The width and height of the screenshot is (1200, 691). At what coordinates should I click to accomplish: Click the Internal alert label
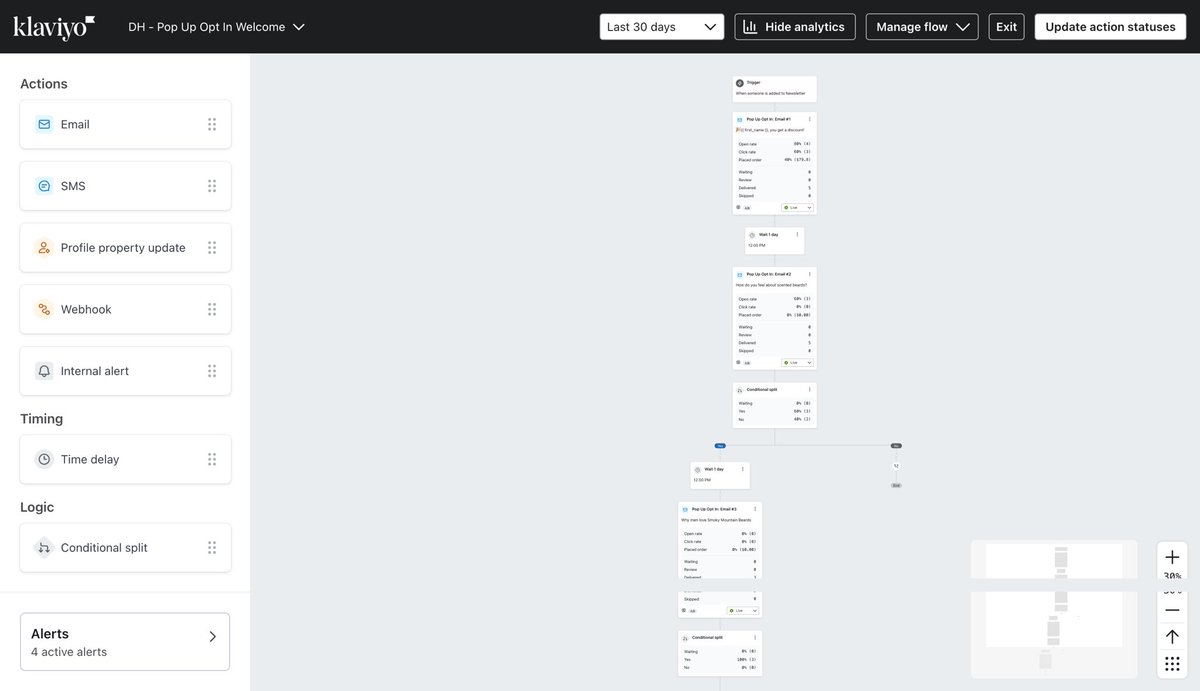(x=95, y=371)
